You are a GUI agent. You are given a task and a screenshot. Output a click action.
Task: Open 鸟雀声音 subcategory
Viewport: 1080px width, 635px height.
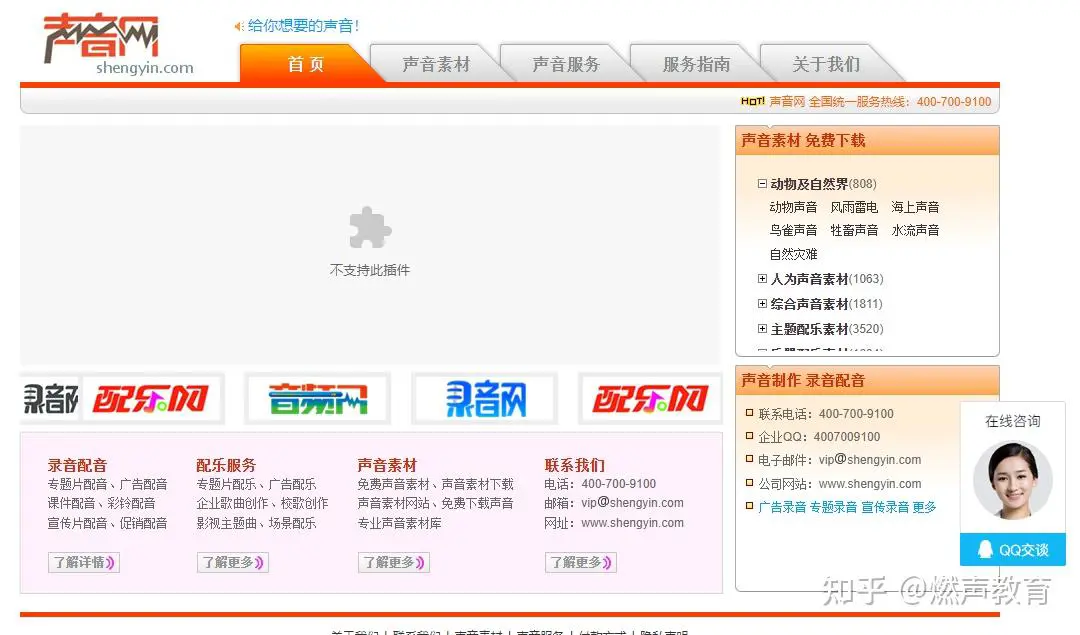(x=793, y=230)
